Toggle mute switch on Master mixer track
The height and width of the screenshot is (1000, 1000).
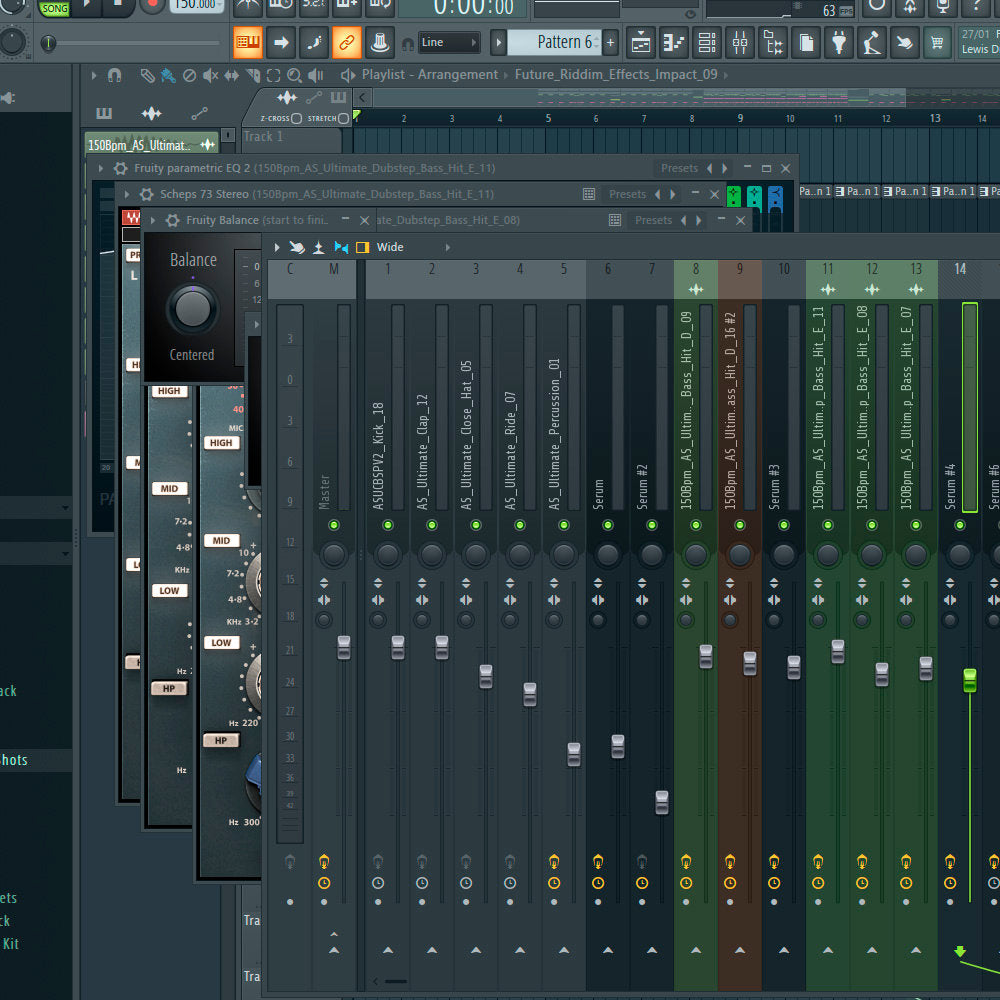pyautogui.click(x=333, y=525)
